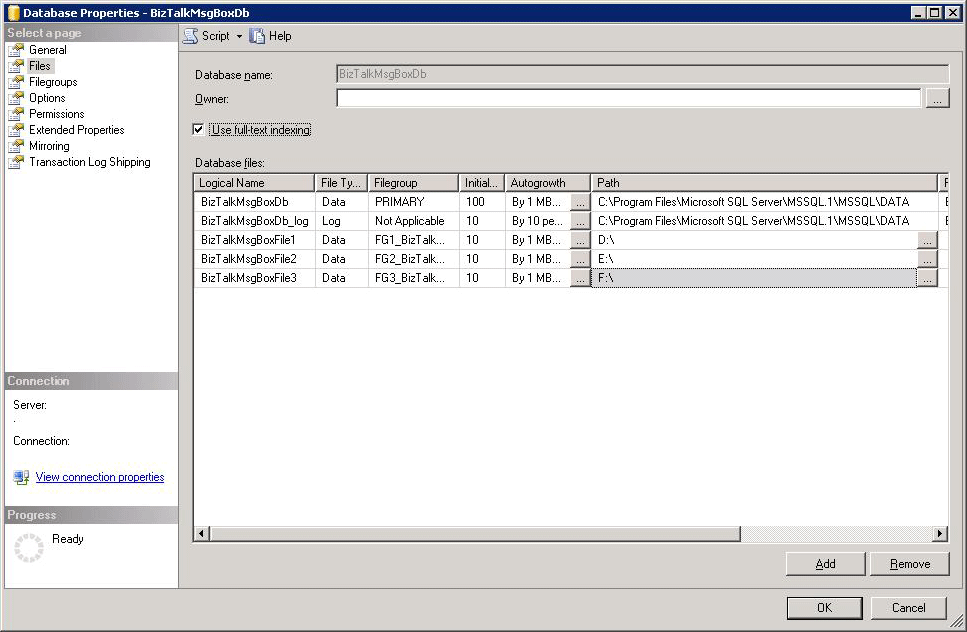The width and height of the screenshot is (967, 632).
Task: Toggle the Use full-text indexing checkbox
Action: coord(197,129)
